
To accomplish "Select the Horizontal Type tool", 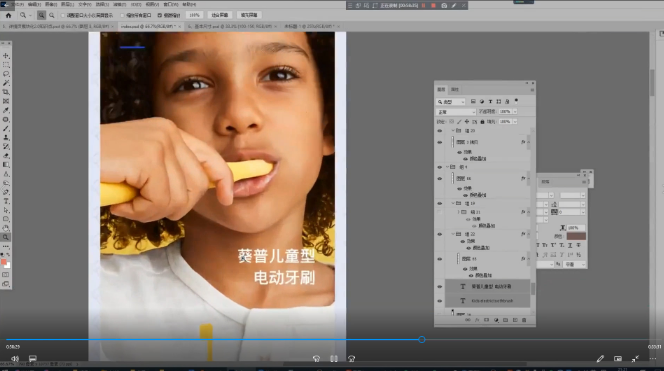I will (6, 201).
